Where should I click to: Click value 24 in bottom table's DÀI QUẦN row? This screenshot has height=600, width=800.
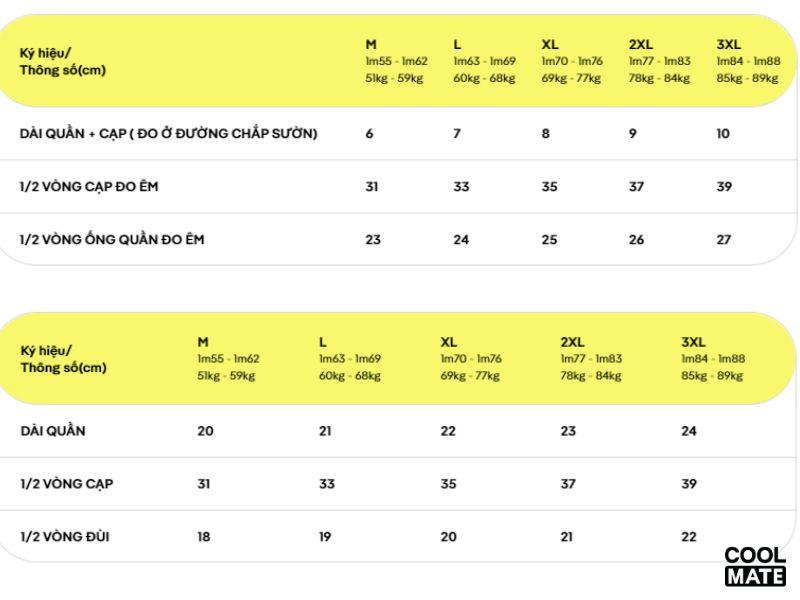coord(689,431)
